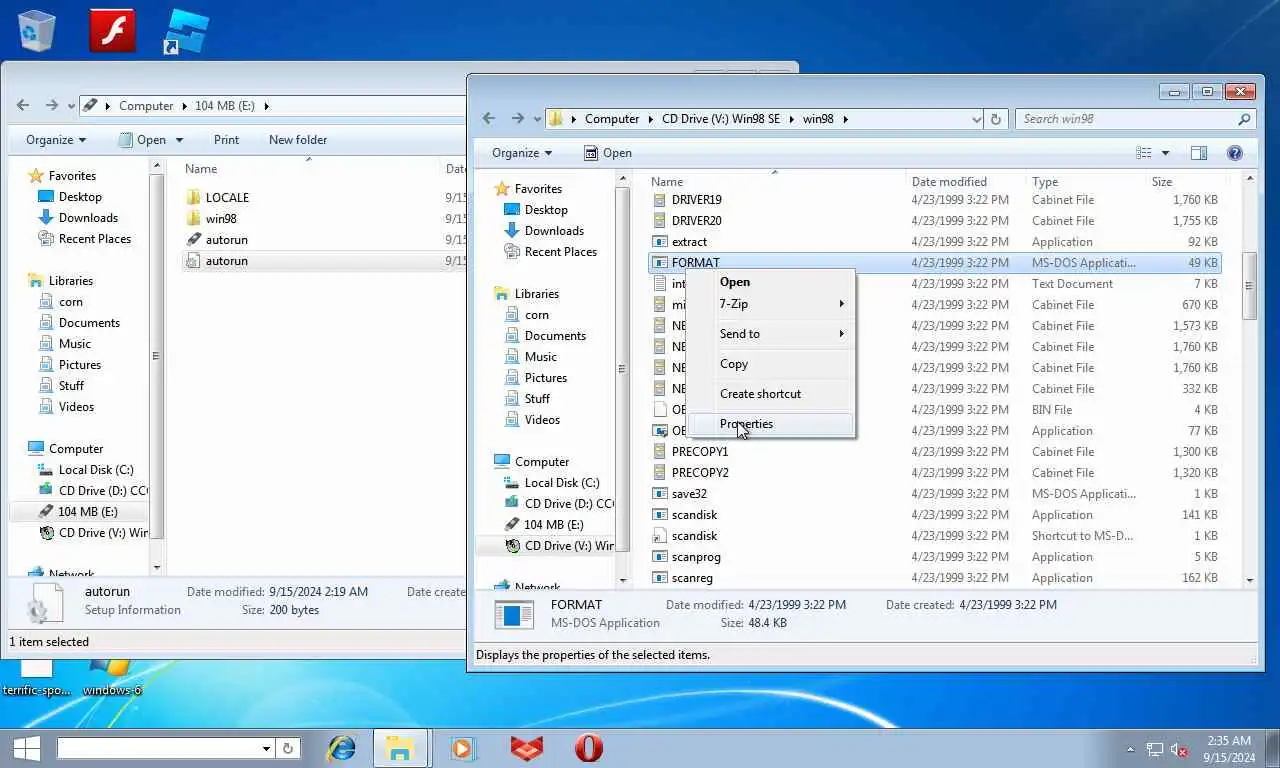
Task: Open view options dropdown arrow
Action: point(1165,153)
